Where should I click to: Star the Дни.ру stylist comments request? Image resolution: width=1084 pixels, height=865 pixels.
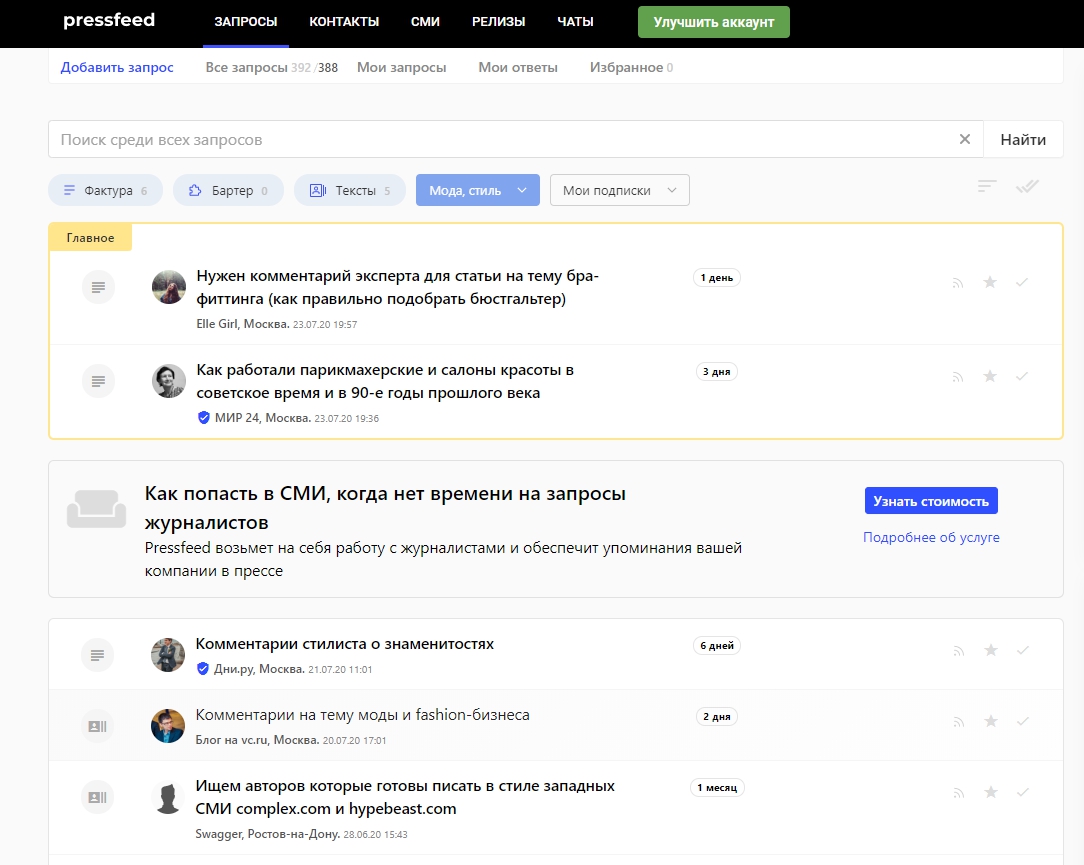(990, 650)
